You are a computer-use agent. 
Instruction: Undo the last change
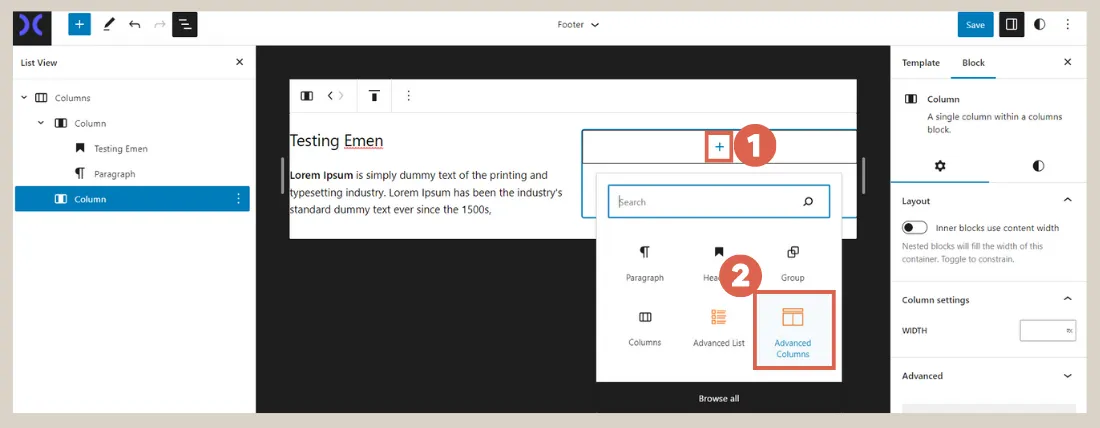click(x=134, y=25)
